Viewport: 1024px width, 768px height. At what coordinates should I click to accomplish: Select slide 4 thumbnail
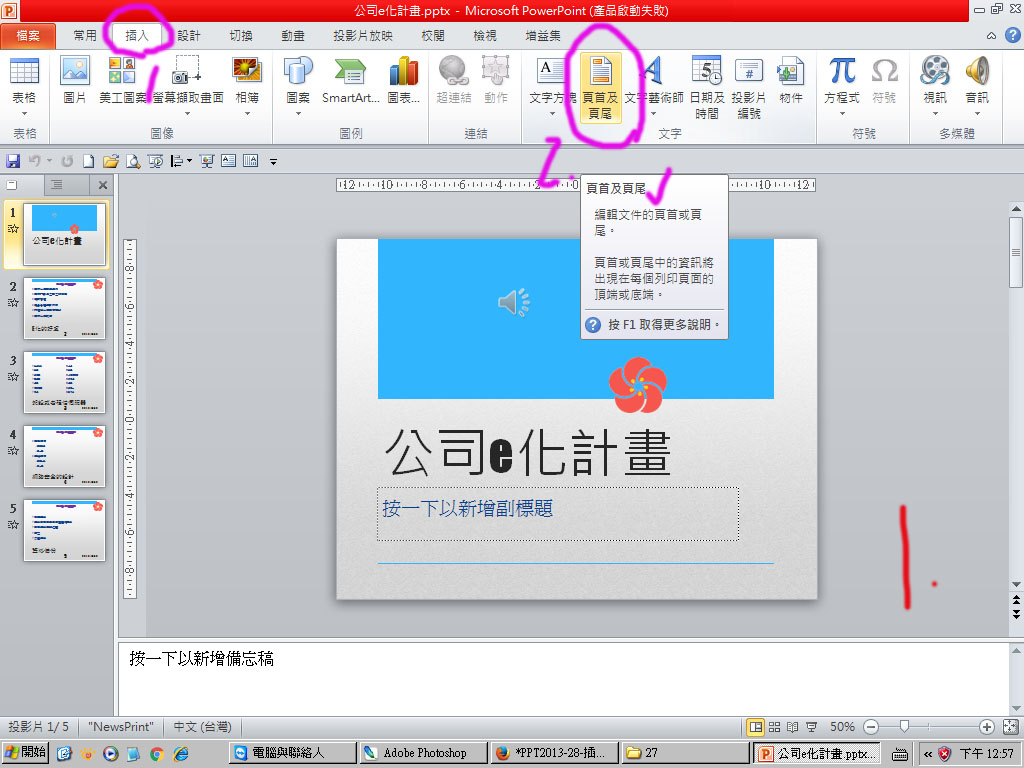[64, 456]
